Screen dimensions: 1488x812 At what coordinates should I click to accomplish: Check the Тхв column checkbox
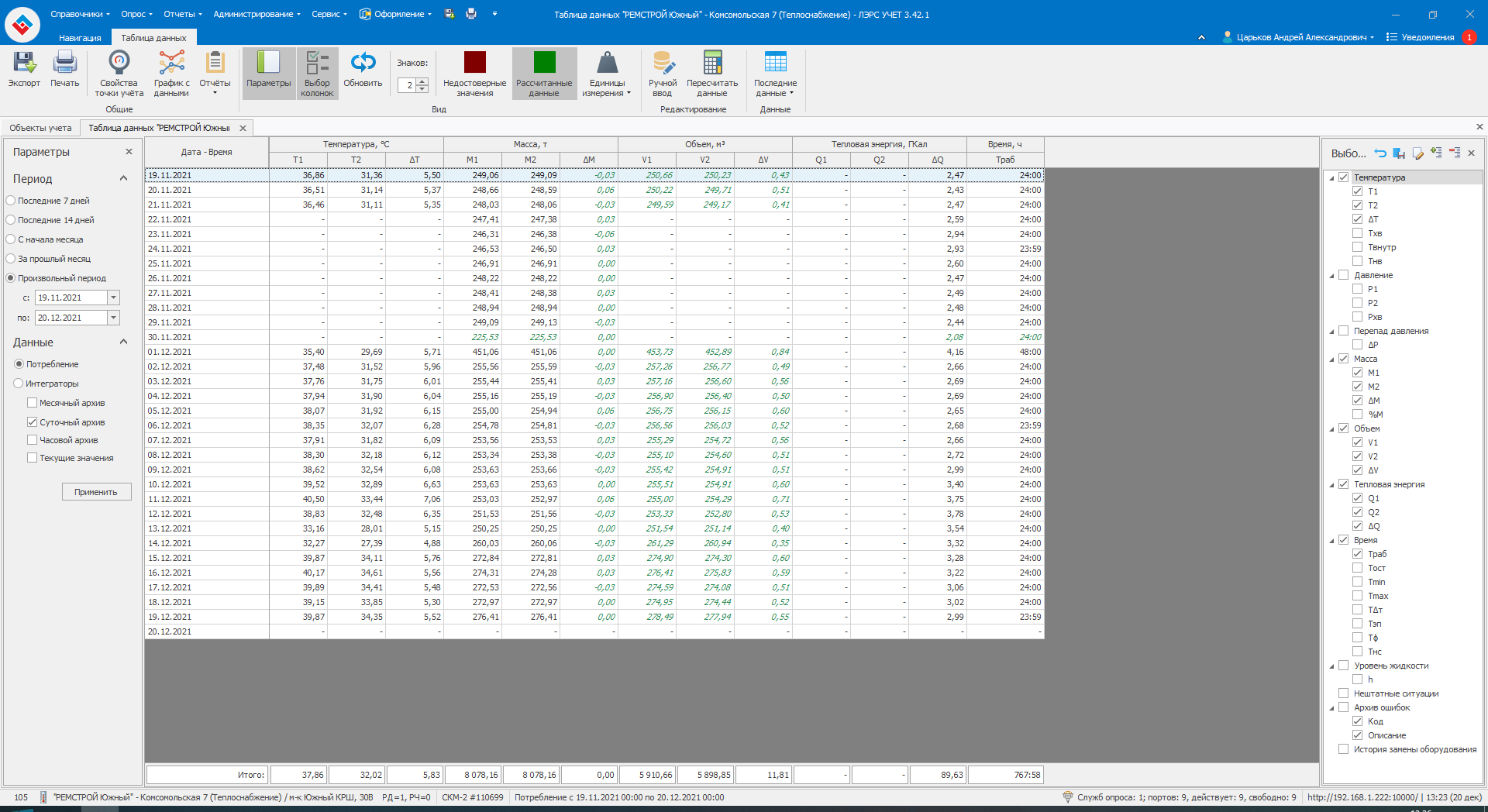1357,233
